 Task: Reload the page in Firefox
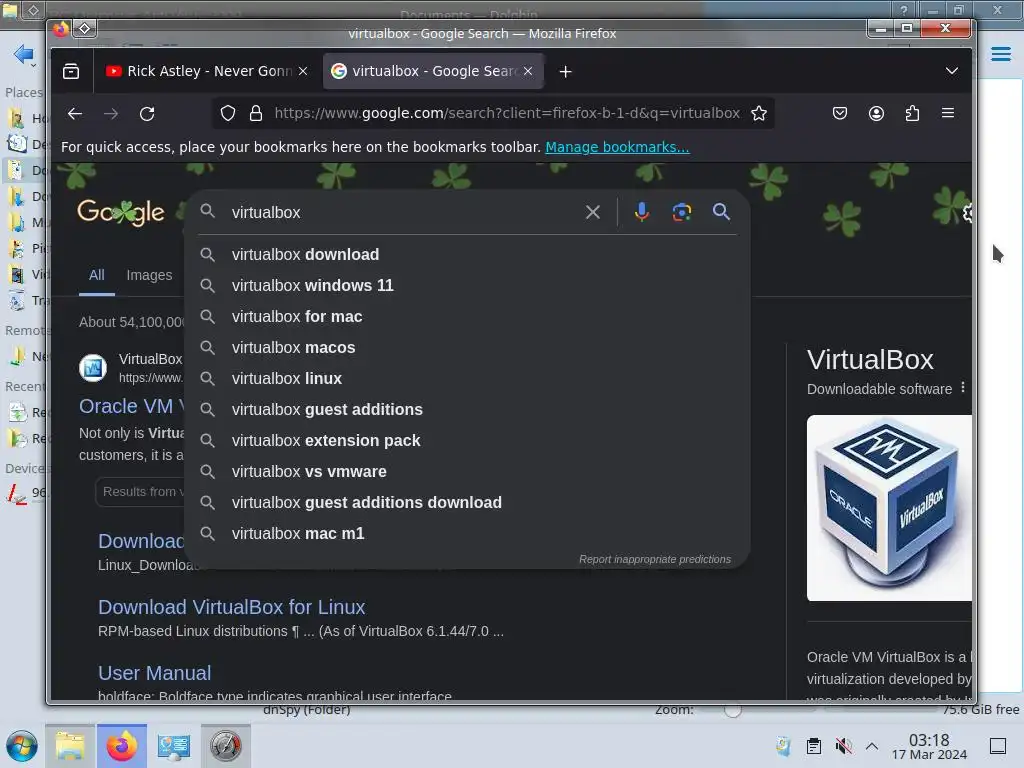pos(147,114)
